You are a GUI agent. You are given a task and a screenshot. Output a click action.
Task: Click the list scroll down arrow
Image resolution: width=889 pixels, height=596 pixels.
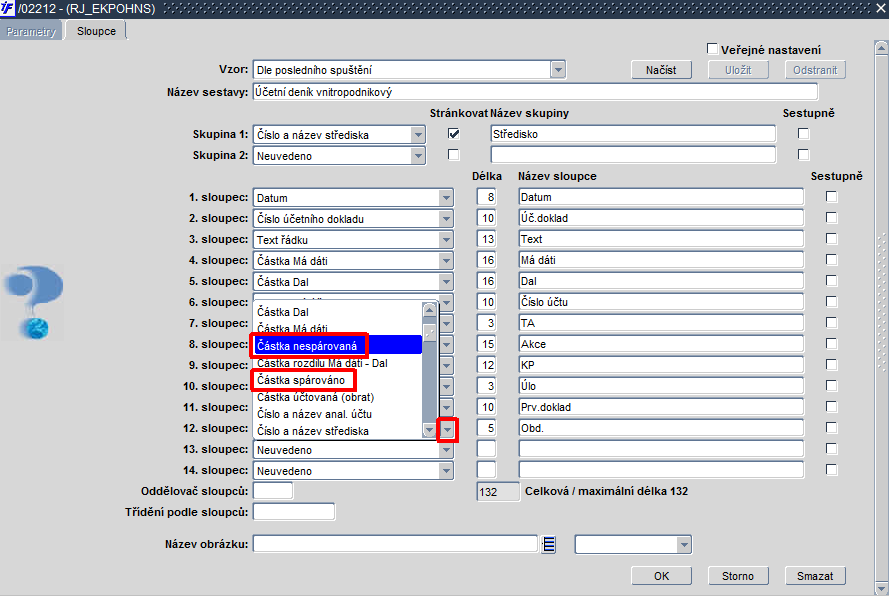click(x=429, y=431)
